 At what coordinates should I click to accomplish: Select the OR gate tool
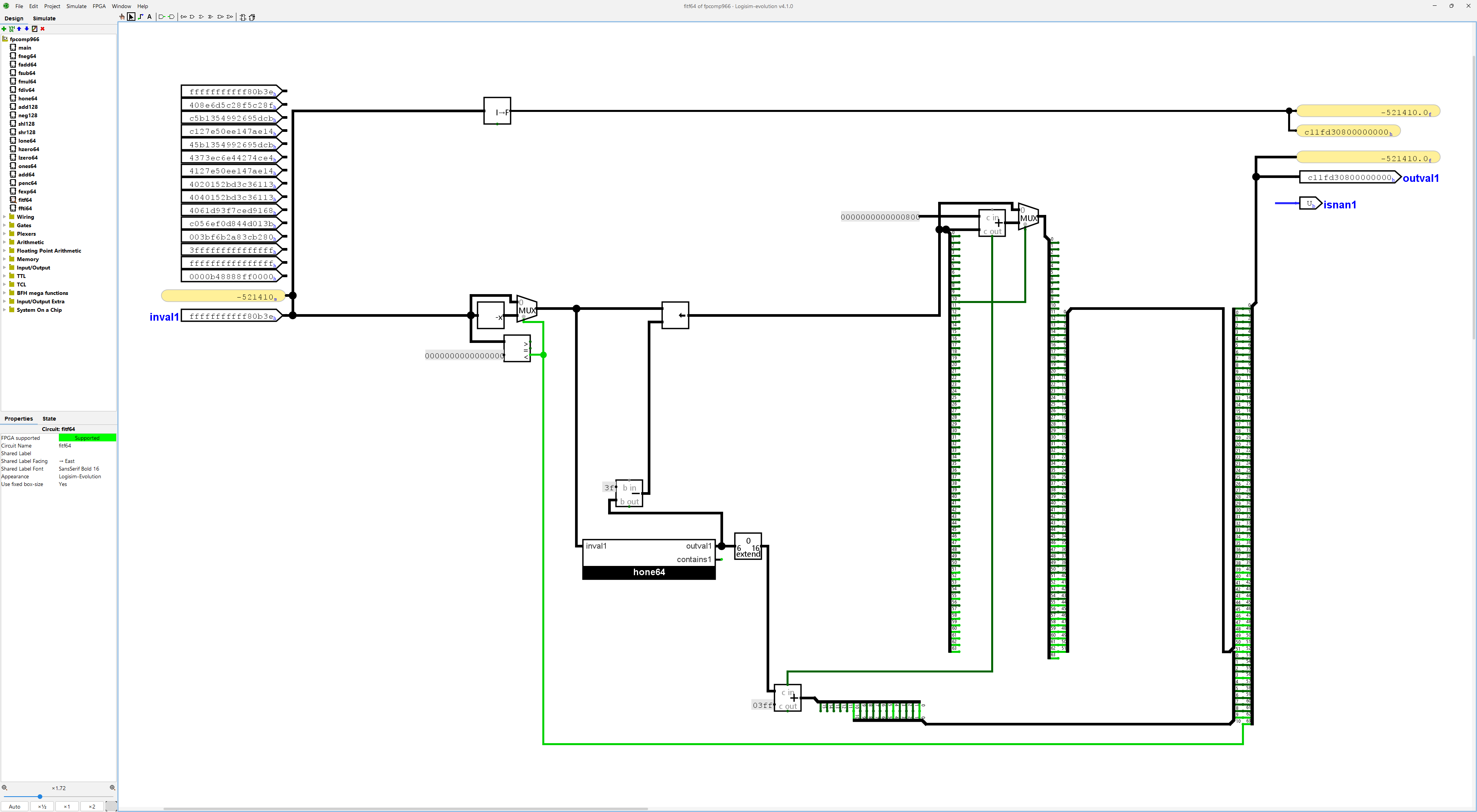pyautogui.click(x=201, y=17)
